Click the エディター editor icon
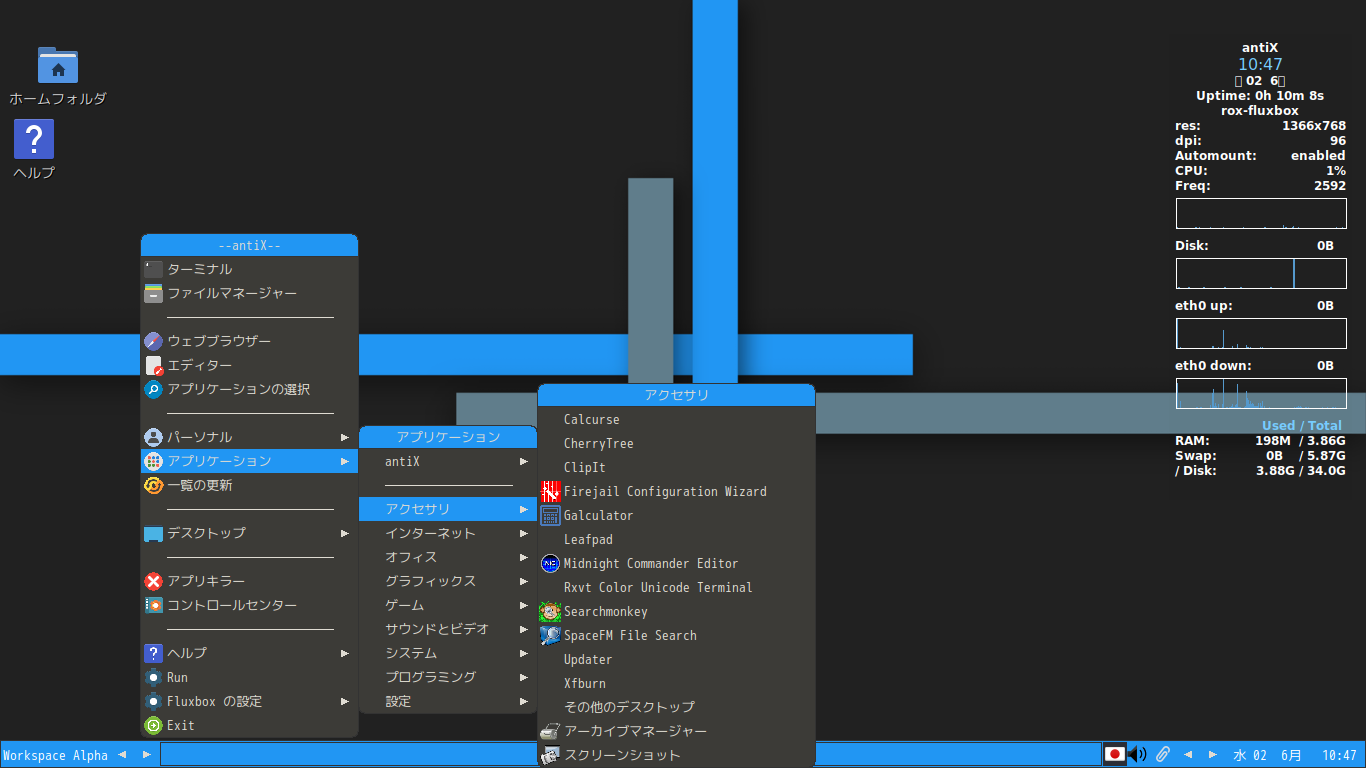Image resolution: width=1366 pixels, height=768 pixels. click(153, 365)
